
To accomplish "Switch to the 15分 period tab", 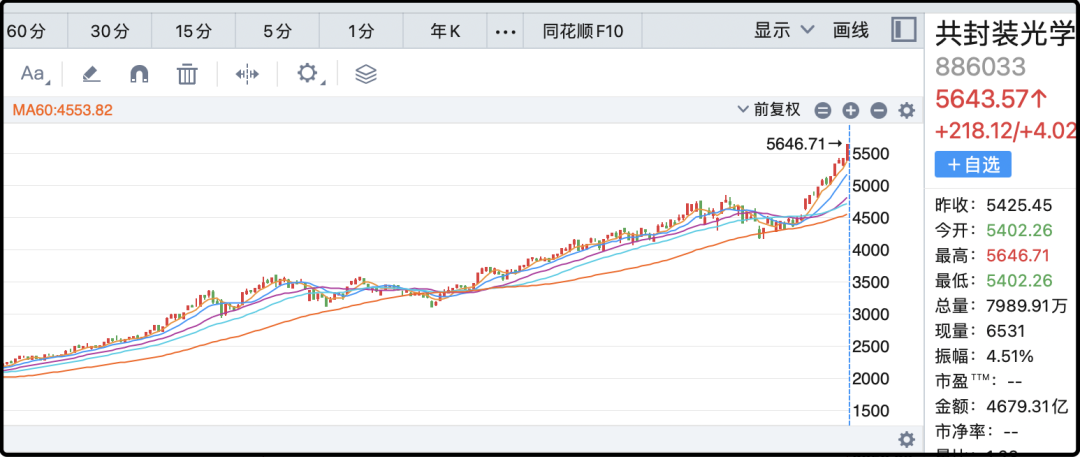I will pyautogui.click(x=194, y=31).
